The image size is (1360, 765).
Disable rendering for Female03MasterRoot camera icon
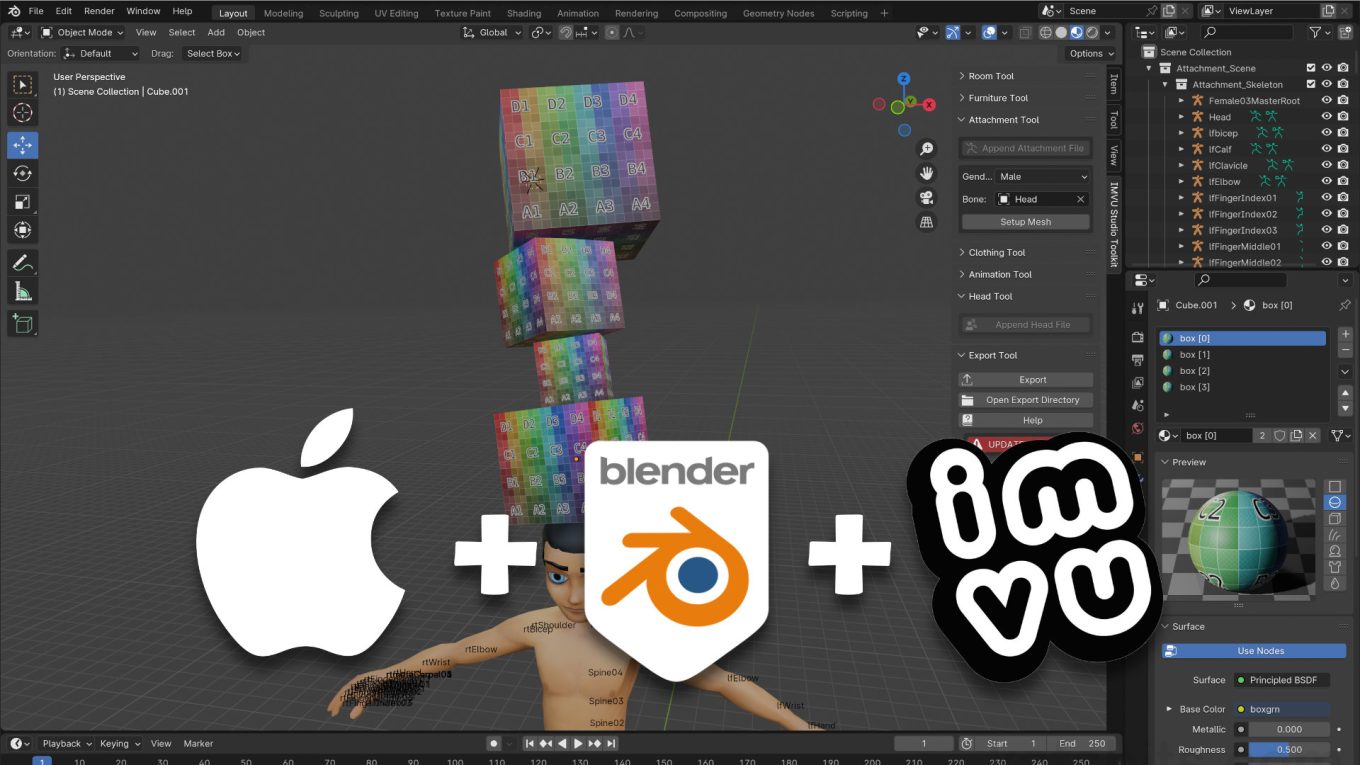[x=1343, y=100]
